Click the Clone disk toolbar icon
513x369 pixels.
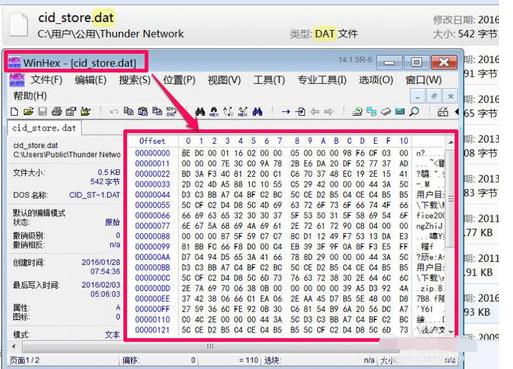357,111
